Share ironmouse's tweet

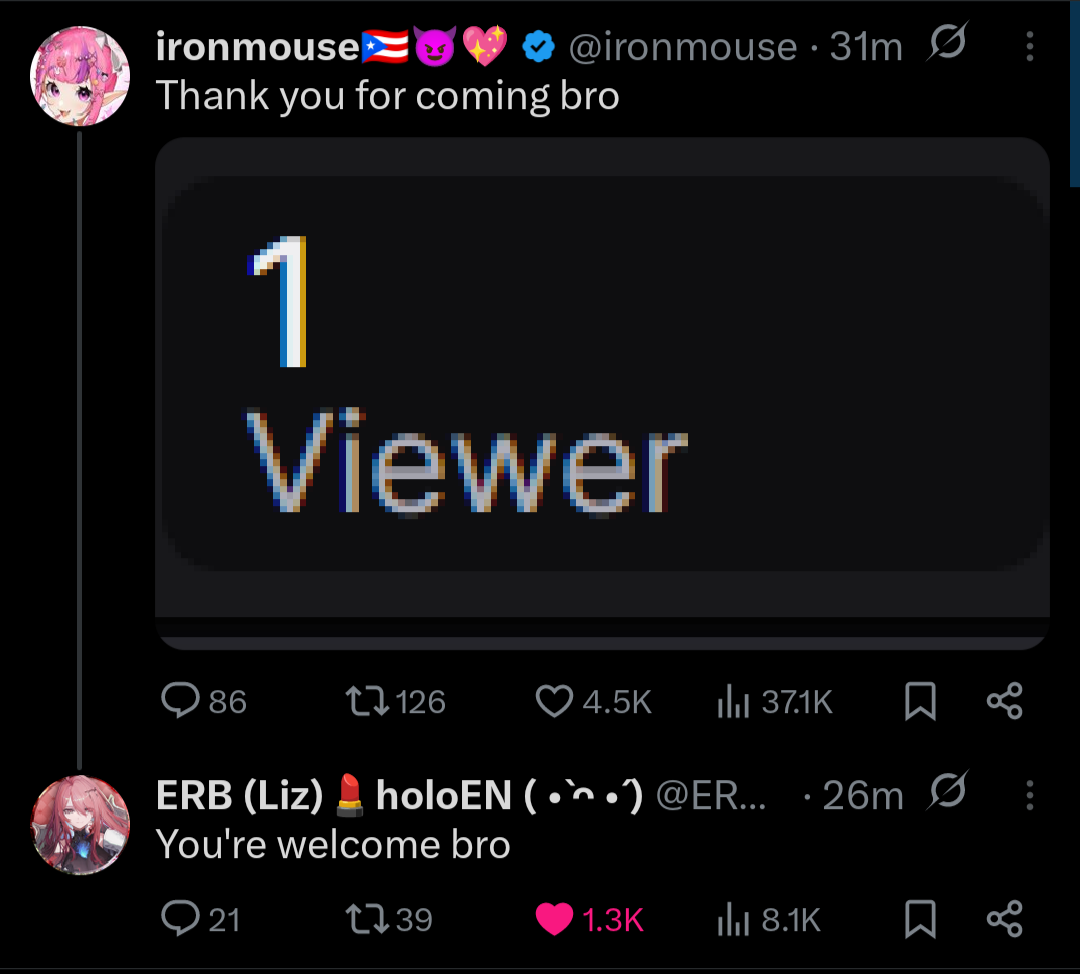point(1005,701)
